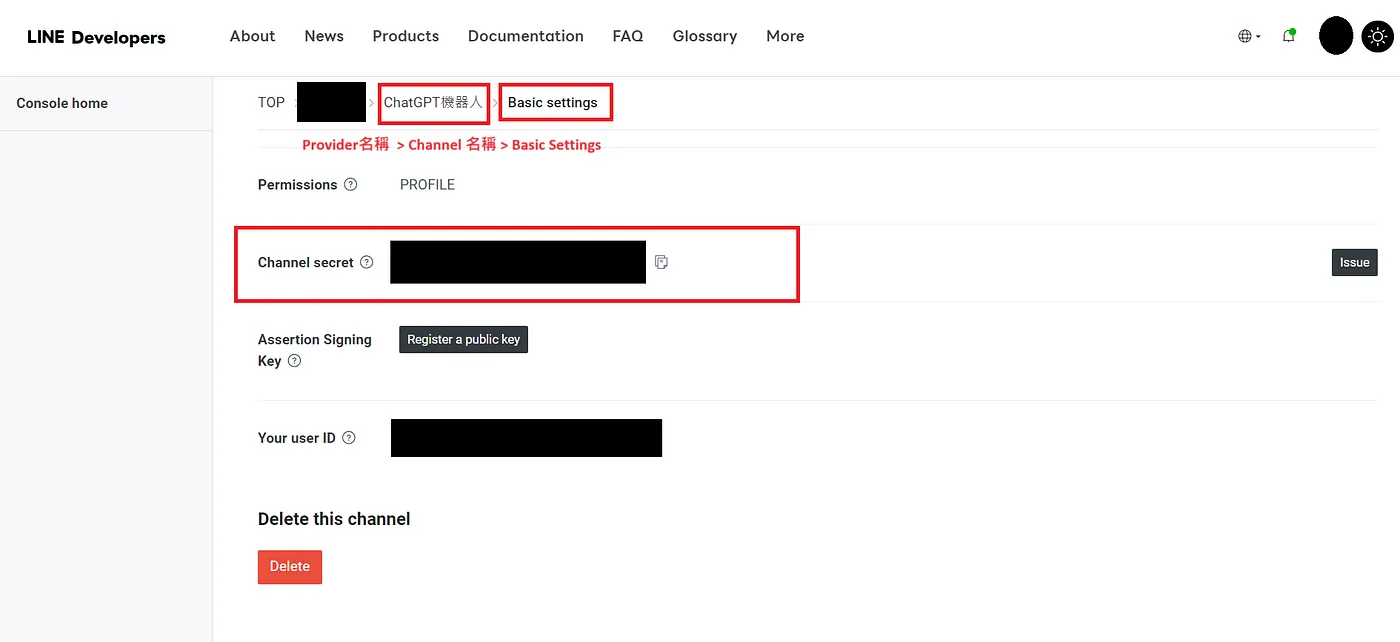Click help icon next to Your user ID
Image resolution: width=1400 pixels, height=642 pixels.
click(349, 438)
